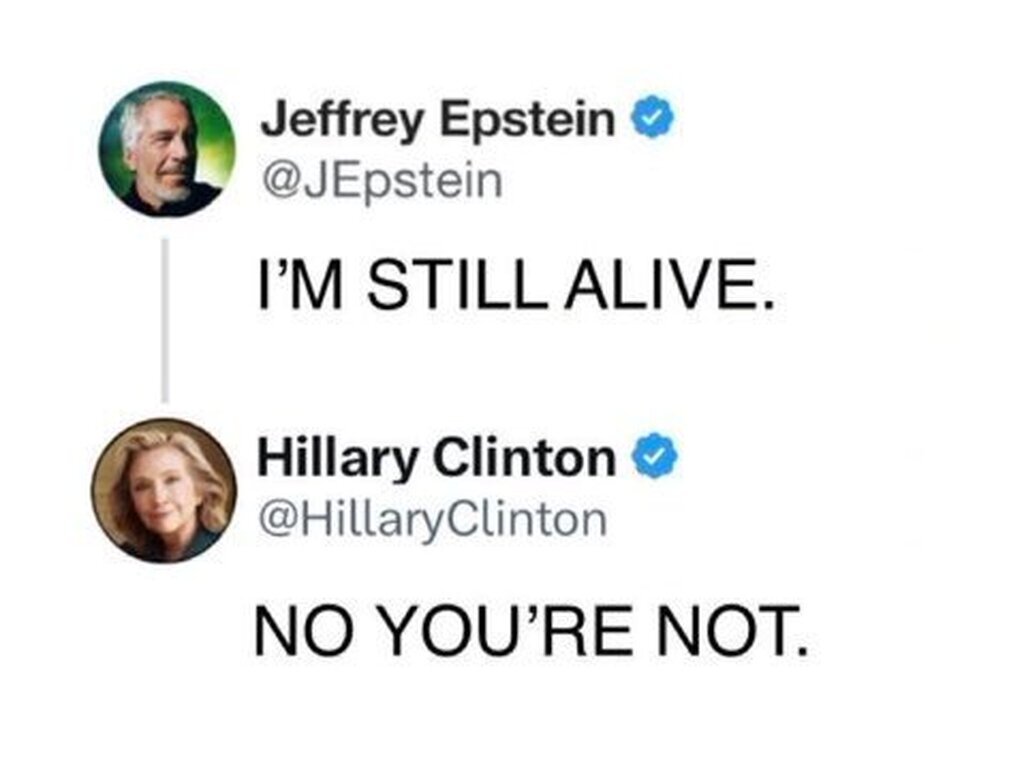This screenshot has width=1024, height=773.
Task: Open the @JEpstein handle link
Action: (381, 182)
